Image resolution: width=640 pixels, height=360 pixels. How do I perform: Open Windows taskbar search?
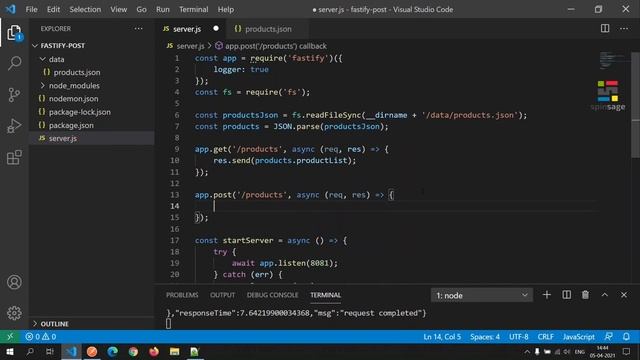30,351
